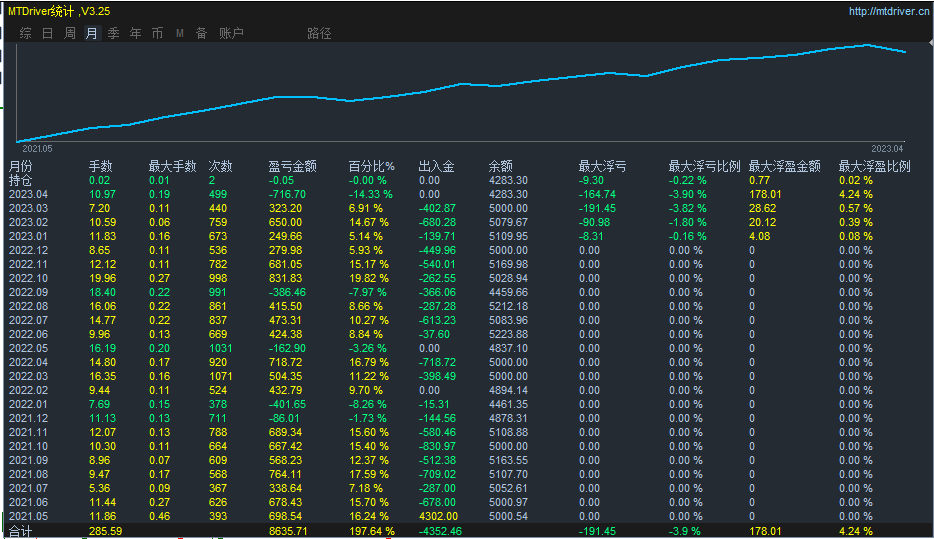The height and width of the screenshot is (539, 934).
Task: Select the 2023.01 month row
Action: coord(29,236)
